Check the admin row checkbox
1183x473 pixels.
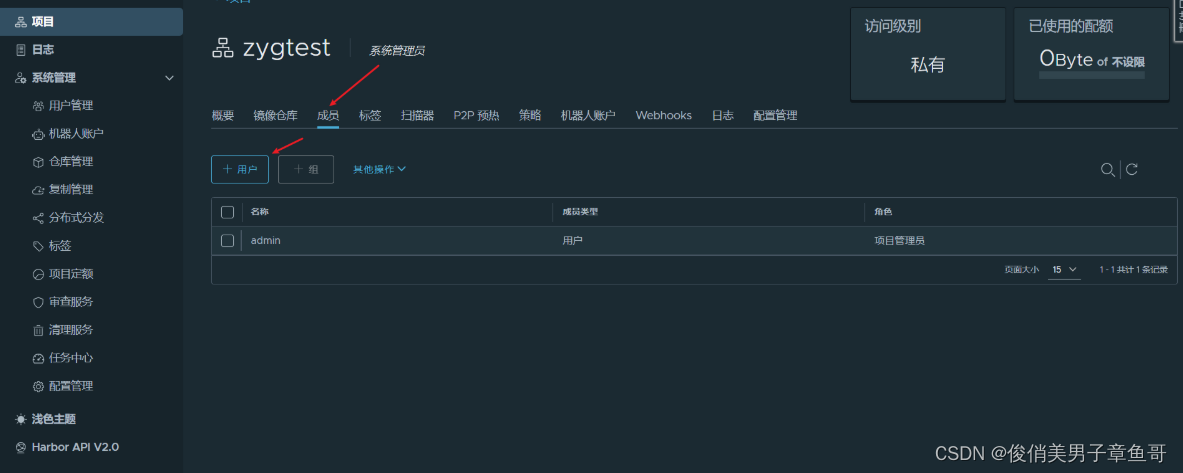point(227,241)
